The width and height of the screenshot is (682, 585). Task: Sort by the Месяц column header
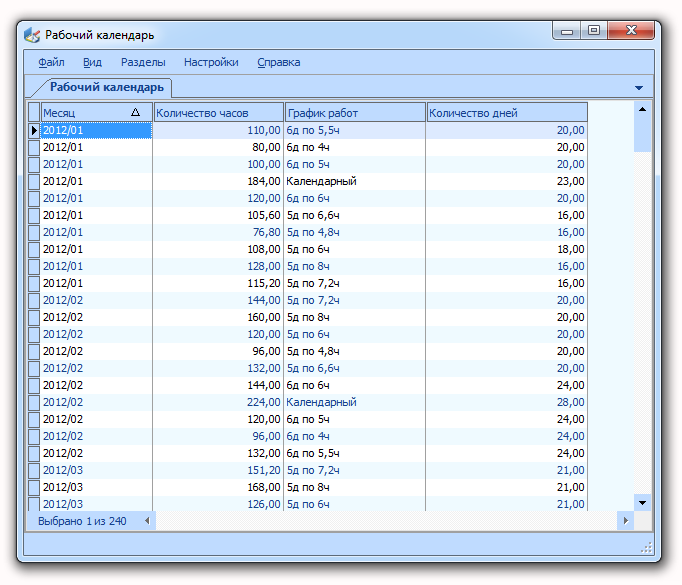97,113
